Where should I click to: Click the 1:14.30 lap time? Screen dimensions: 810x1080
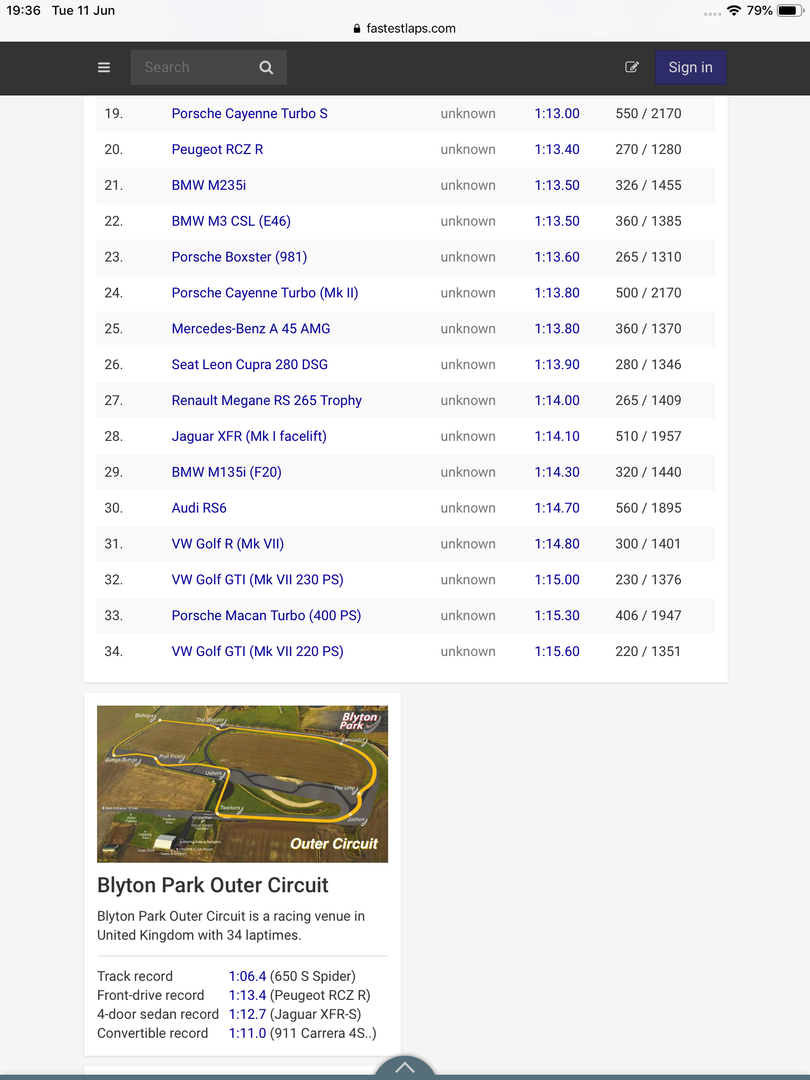click(557, 472)
